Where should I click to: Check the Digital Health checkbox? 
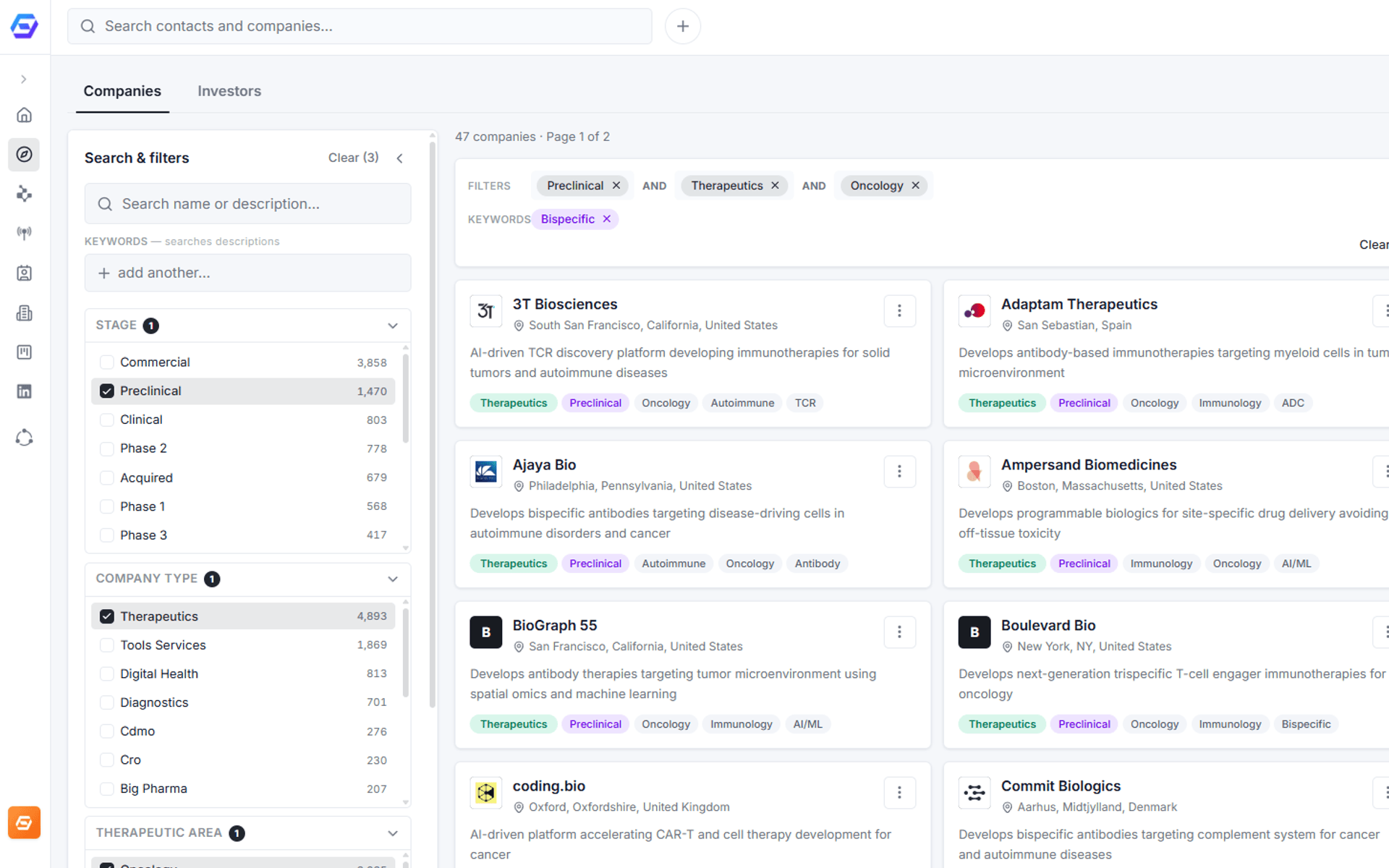[x=106, y=673]
